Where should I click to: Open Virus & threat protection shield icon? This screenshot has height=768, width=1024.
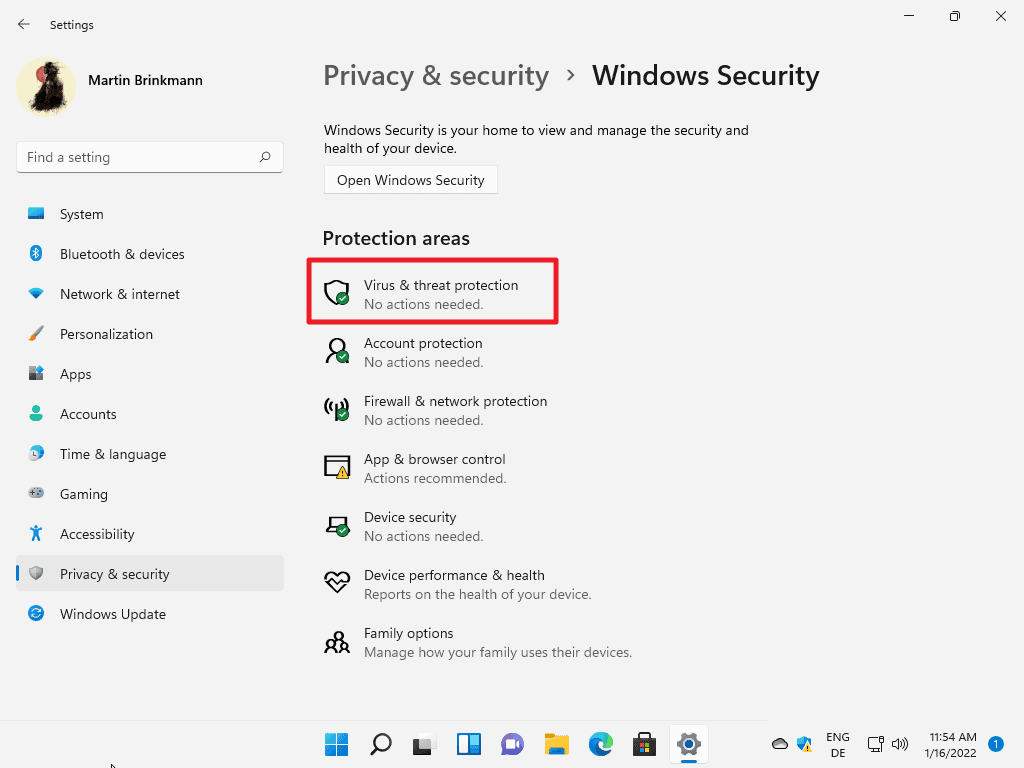point(336,292)
